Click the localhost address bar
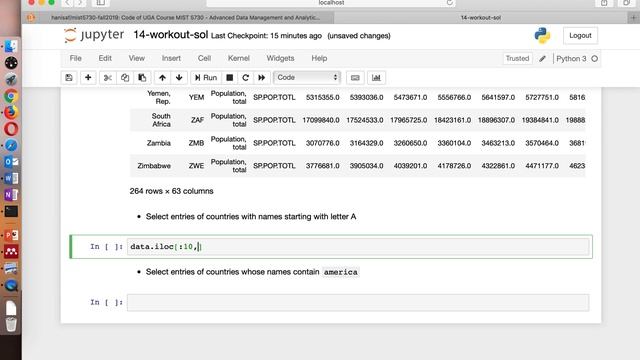 pos(331,3)
